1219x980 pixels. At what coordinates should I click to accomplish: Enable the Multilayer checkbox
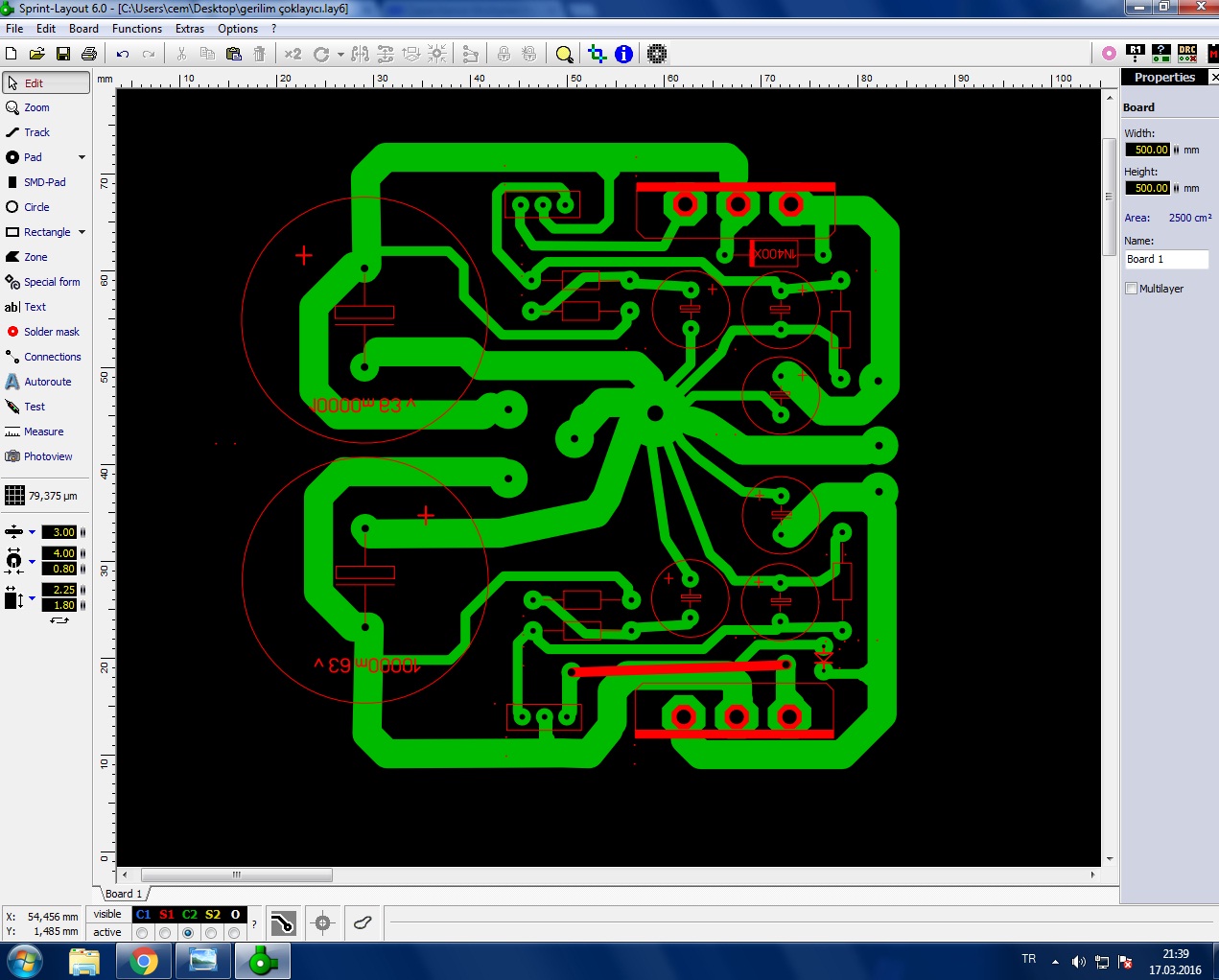pos(1132,289)
